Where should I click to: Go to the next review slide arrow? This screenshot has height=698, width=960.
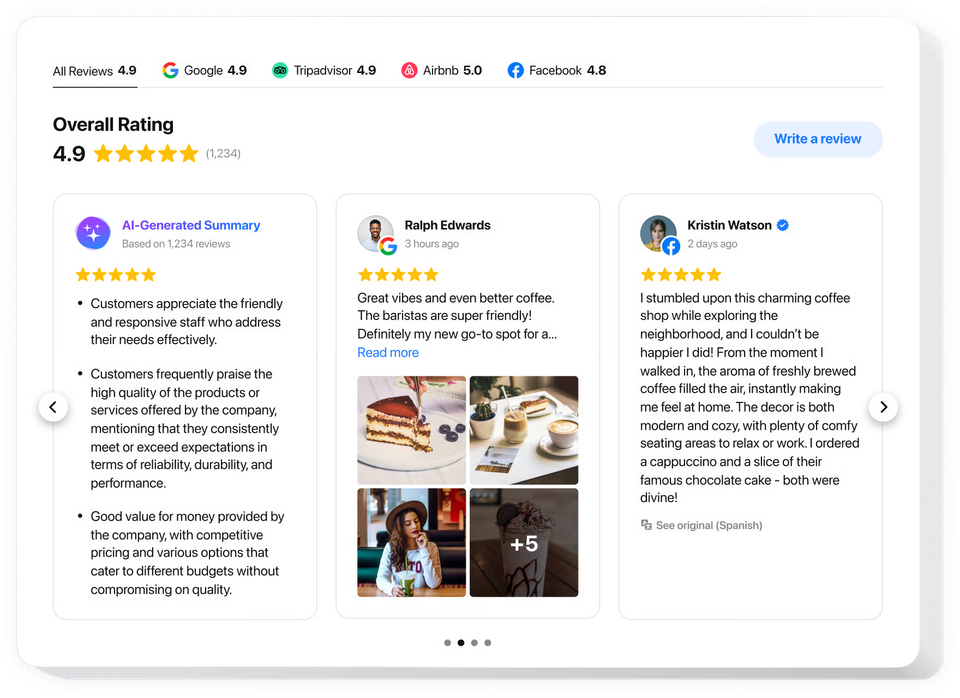[883, 407]
